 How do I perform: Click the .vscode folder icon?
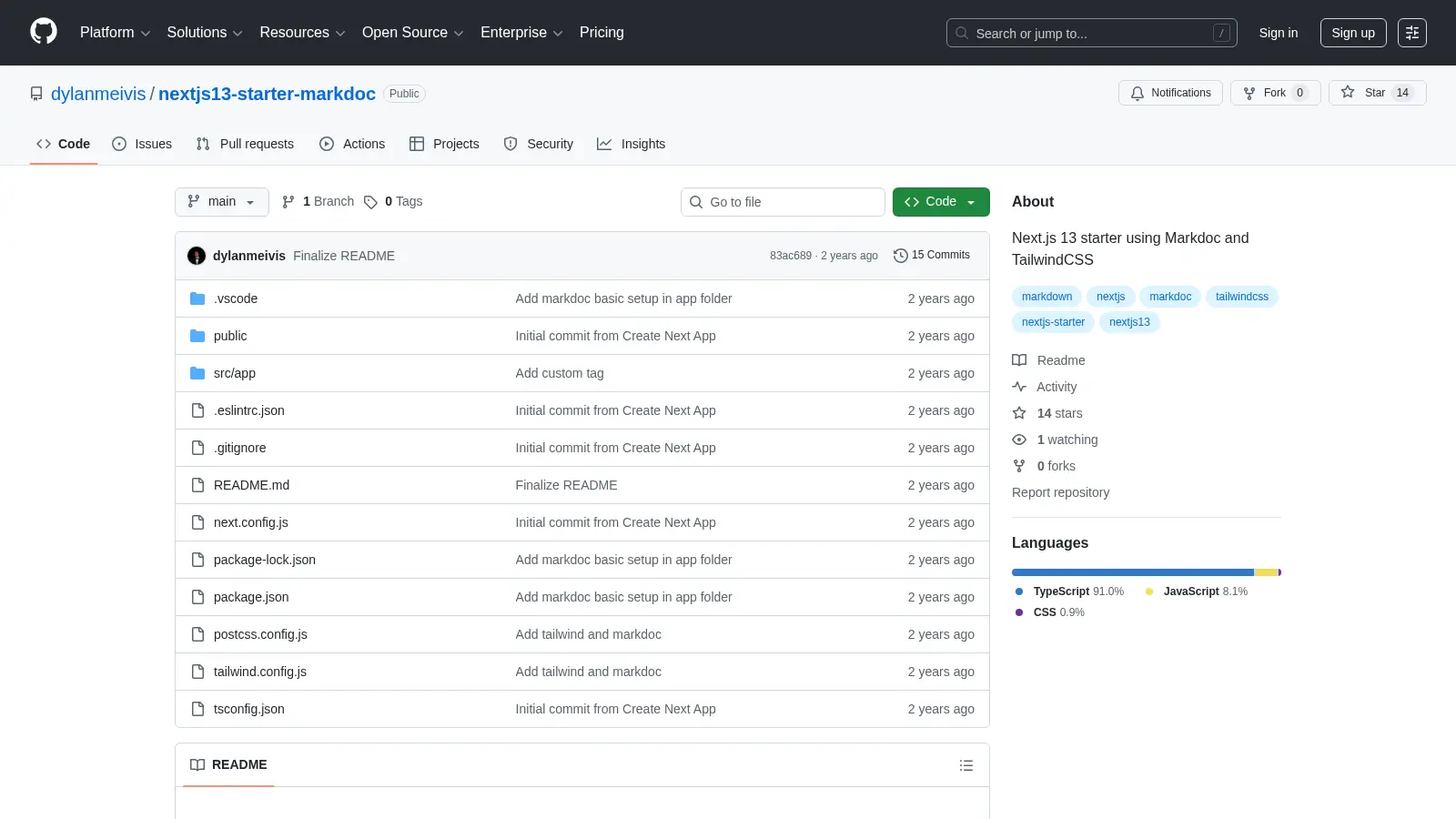197,298
